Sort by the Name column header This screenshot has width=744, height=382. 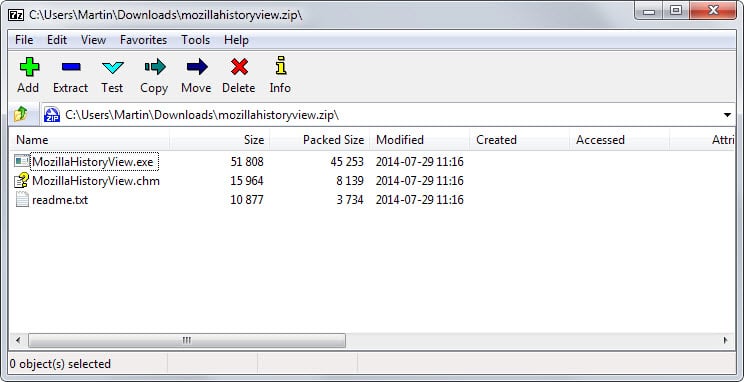pyautogui.click(x=90, y=140)
